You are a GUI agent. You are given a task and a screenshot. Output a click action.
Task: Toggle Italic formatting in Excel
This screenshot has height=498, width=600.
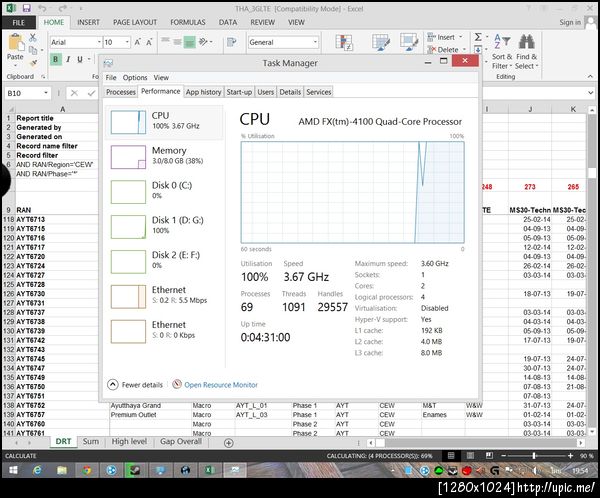click(x=68, y=59)
